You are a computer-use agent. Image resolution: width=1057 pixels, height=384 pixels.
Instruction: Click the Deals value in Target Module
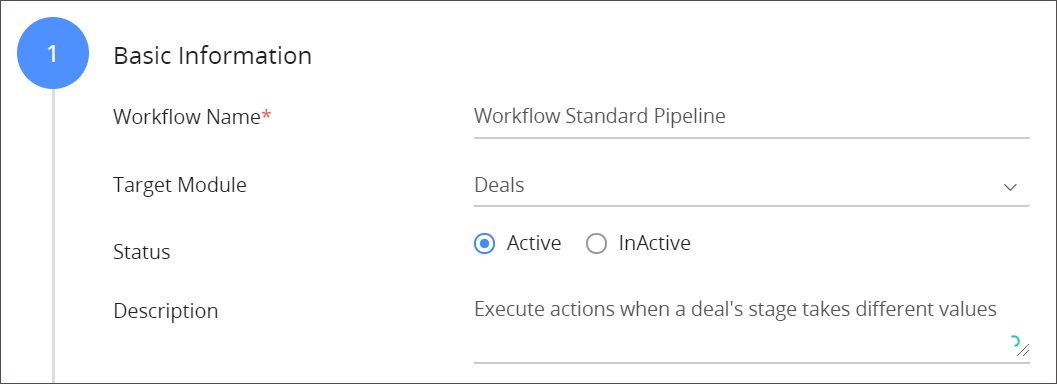(500, 185)
